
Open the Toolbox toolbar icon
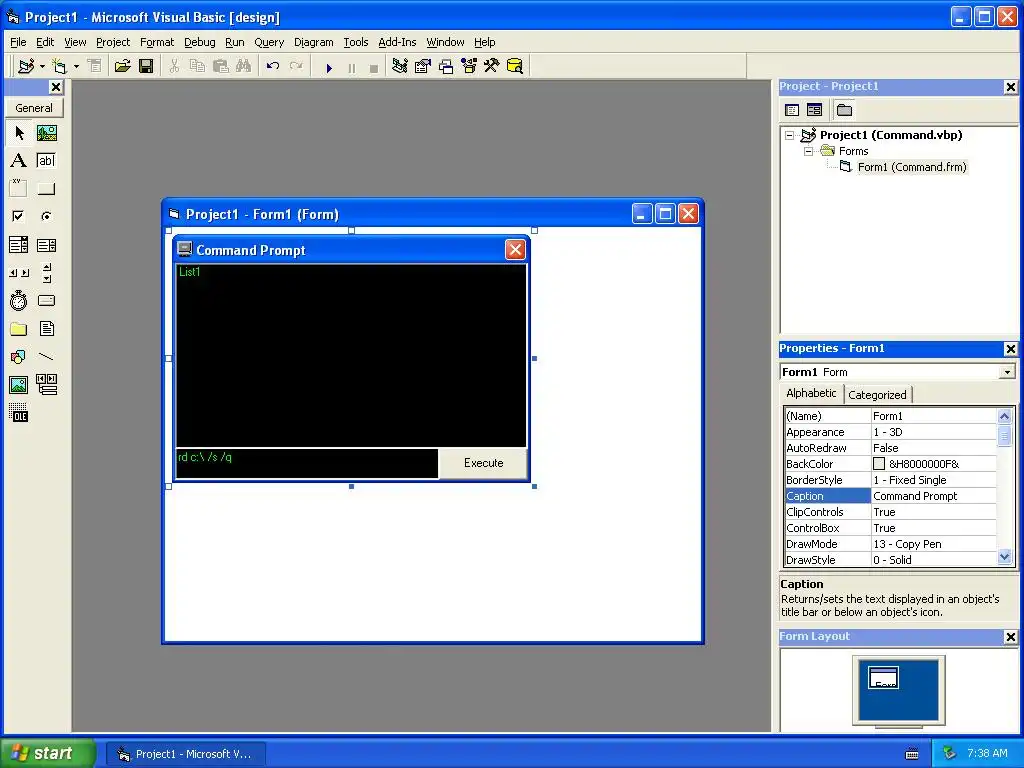492,66
